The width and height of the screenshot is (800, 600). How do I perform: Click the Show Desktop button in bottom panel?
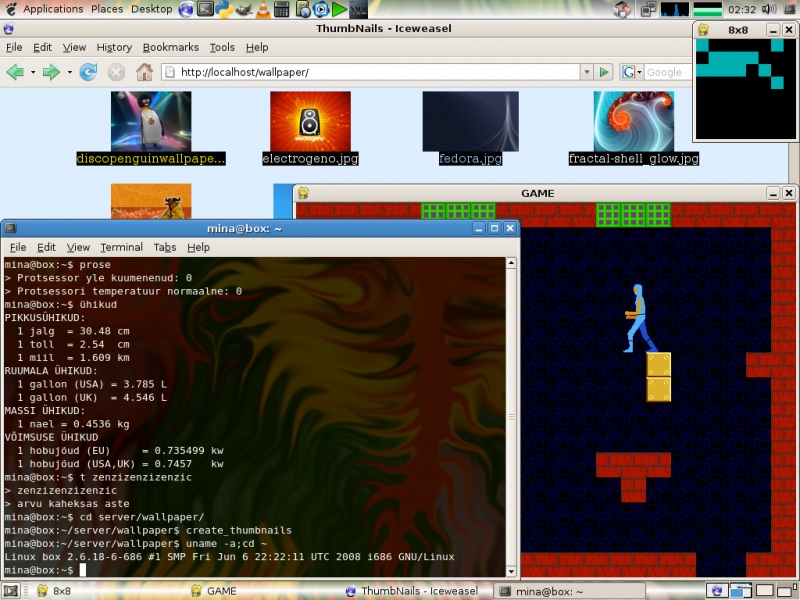(x=11, y=591)
